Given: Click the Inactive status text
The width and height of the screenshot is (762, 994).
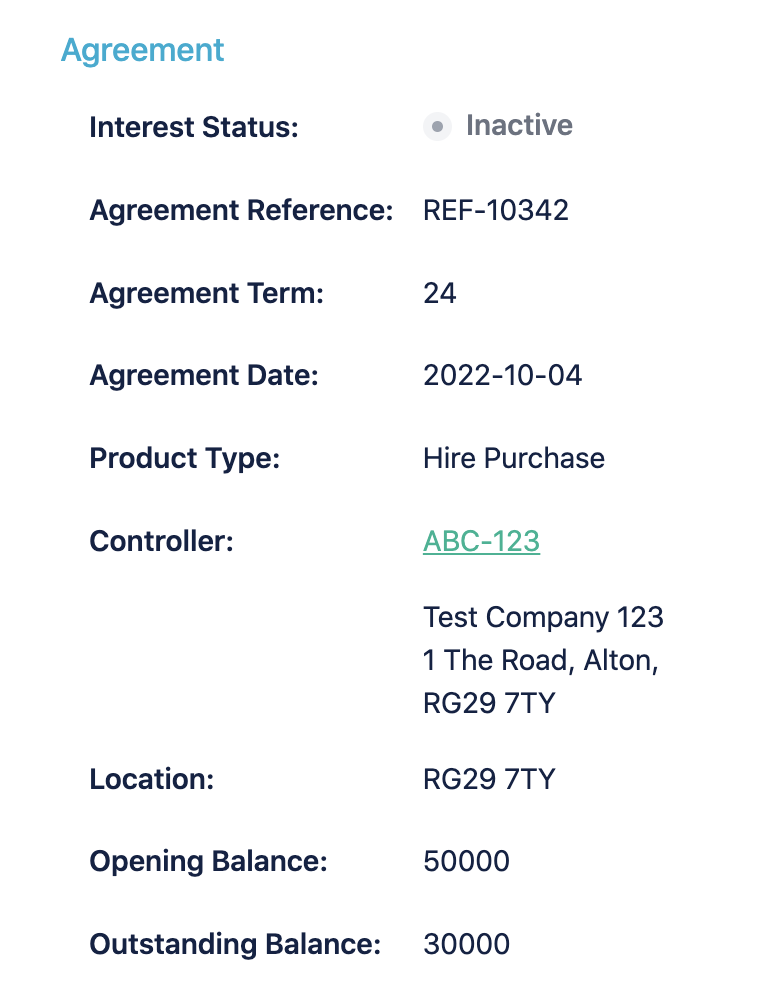Looking at the screenshot, I should click(x=519, y=126).
